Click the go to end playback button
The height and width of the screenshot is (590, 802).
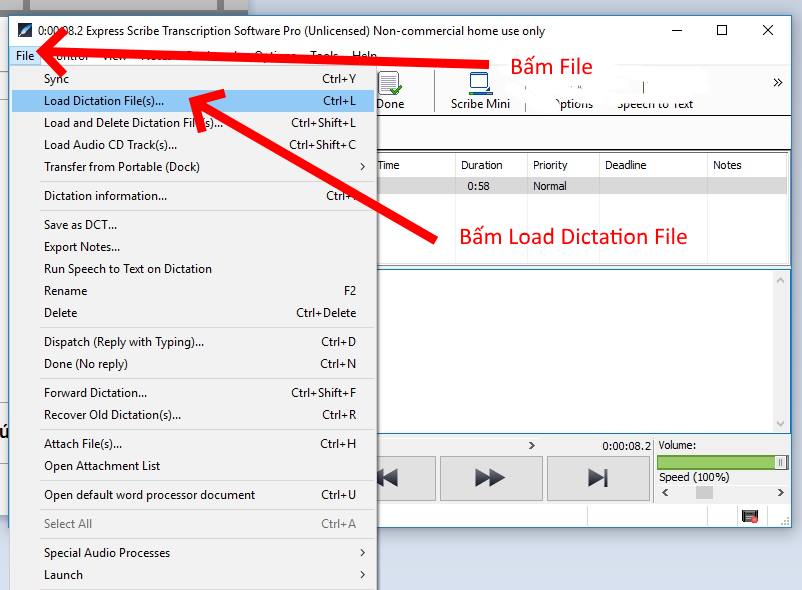click(x=598, y=478)
